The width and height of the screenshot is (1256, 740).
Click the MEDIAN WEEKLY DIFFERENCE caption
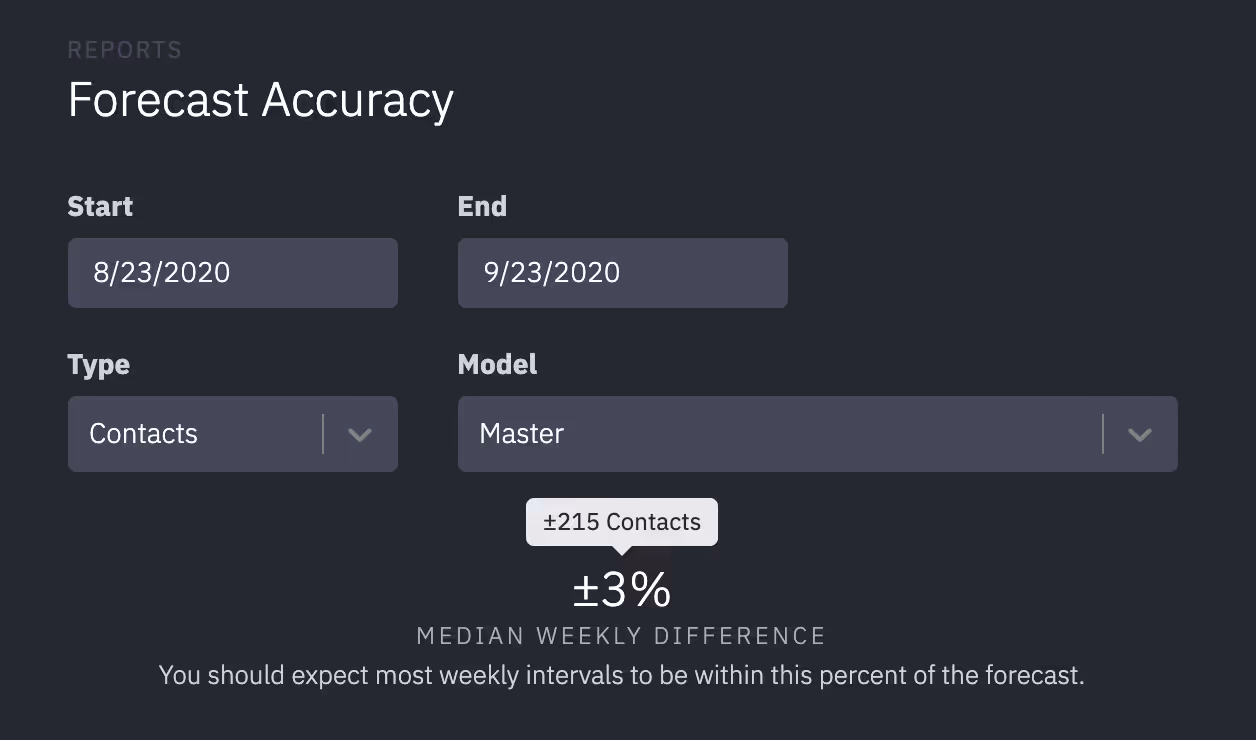(621, 636)
